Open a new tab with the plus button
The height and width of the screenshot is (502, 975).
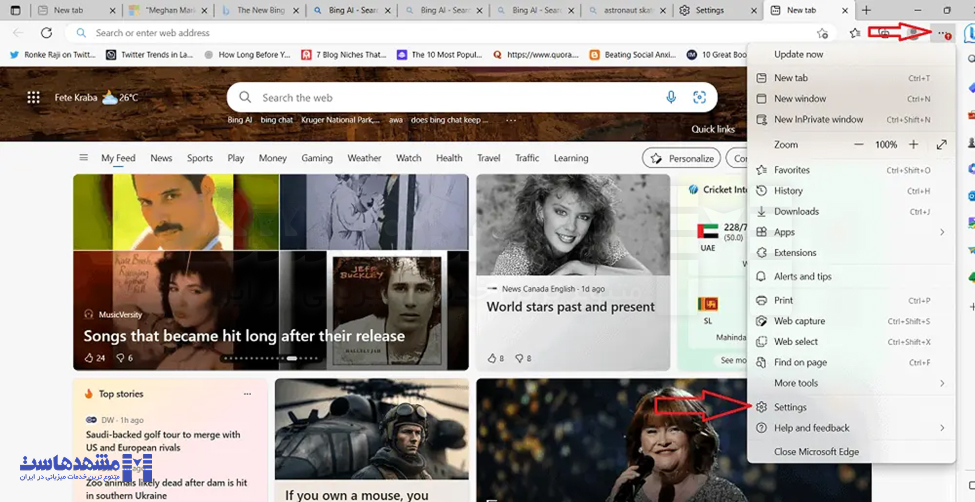866,10
